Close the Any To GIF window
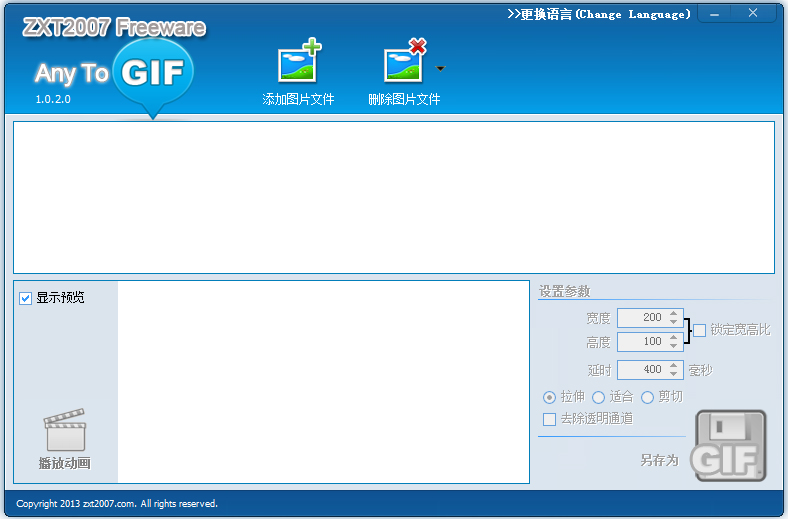Image resolution: width=788 pixels, height=519 pixels. [753, 14]
